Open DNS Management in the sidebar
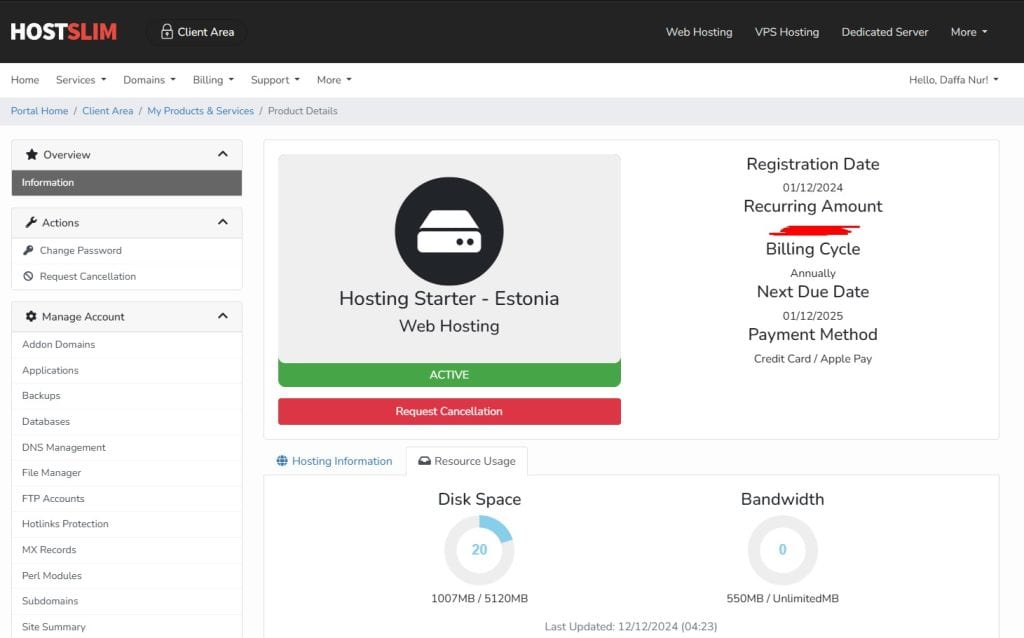1024x638 pixels. click(127, 447)
